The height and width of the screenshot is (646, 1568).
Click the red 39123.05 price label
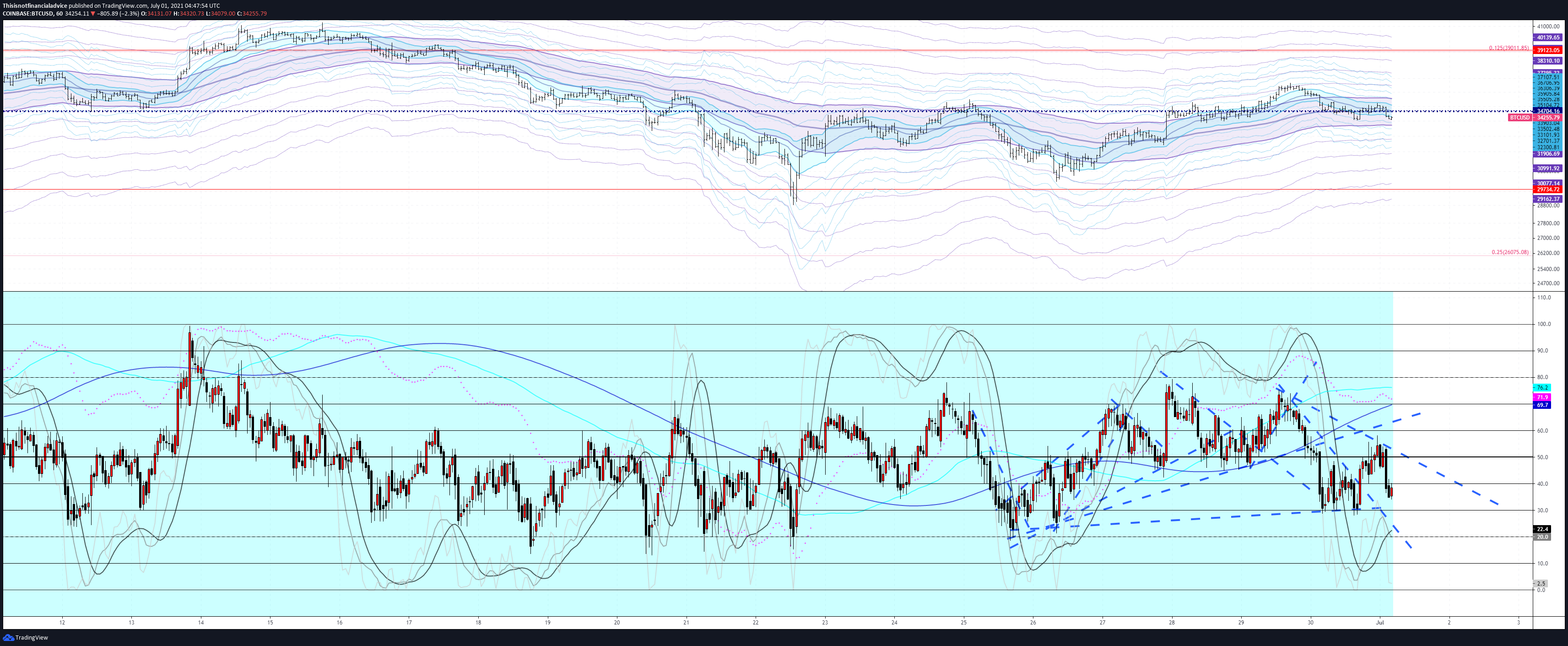tap(1548, 50)
